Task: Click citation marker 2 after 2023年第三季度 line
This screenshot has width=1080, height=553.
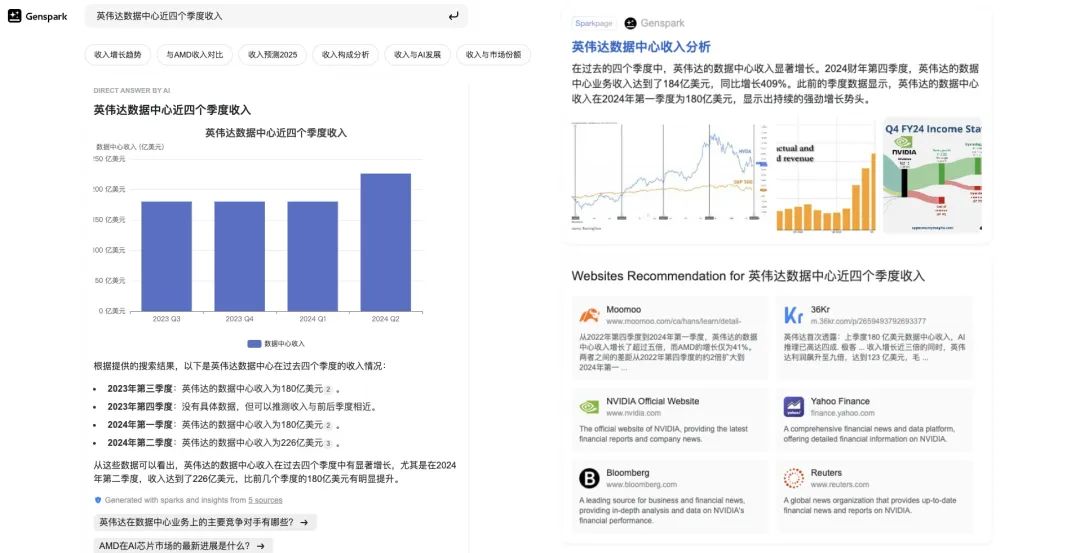Action: [328, 389]
